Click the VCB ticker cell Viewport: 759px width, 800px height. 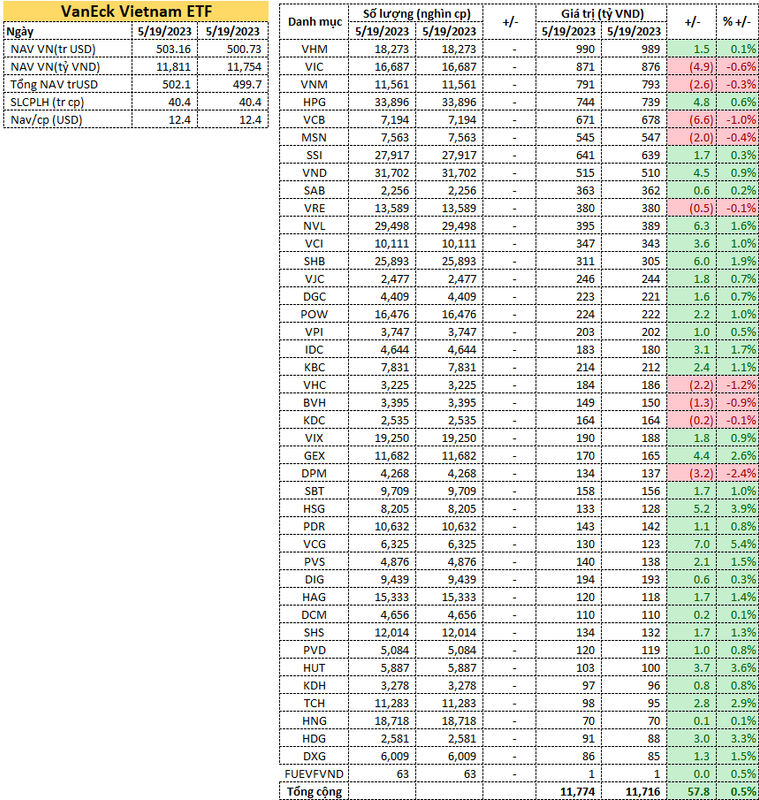pos(314,120)
